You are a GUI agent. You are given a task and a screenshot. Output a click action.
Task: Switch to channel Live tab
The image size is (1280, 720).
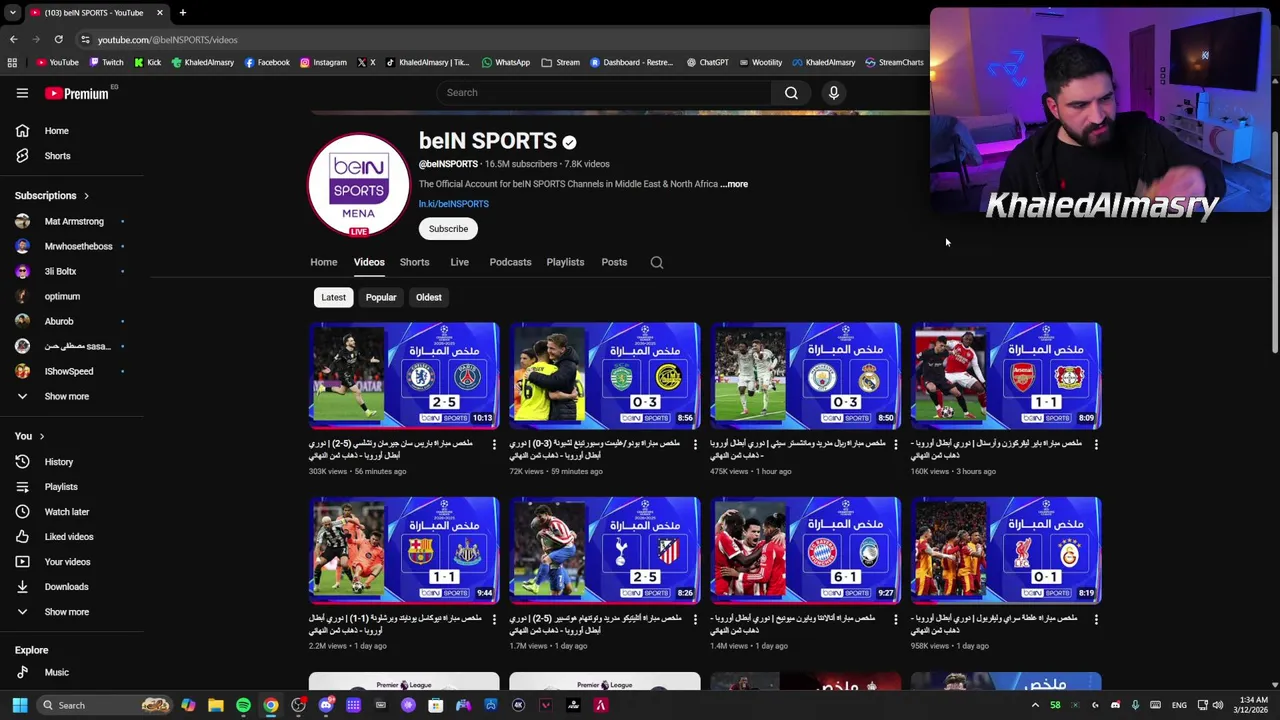459,262
